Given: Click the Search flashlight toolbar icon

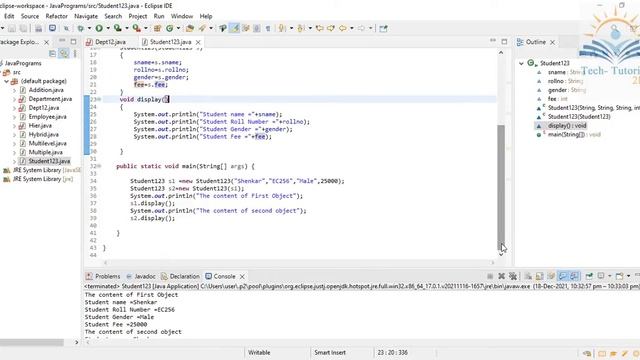Looking at the screenshot, I should click(x=202, y=28).
